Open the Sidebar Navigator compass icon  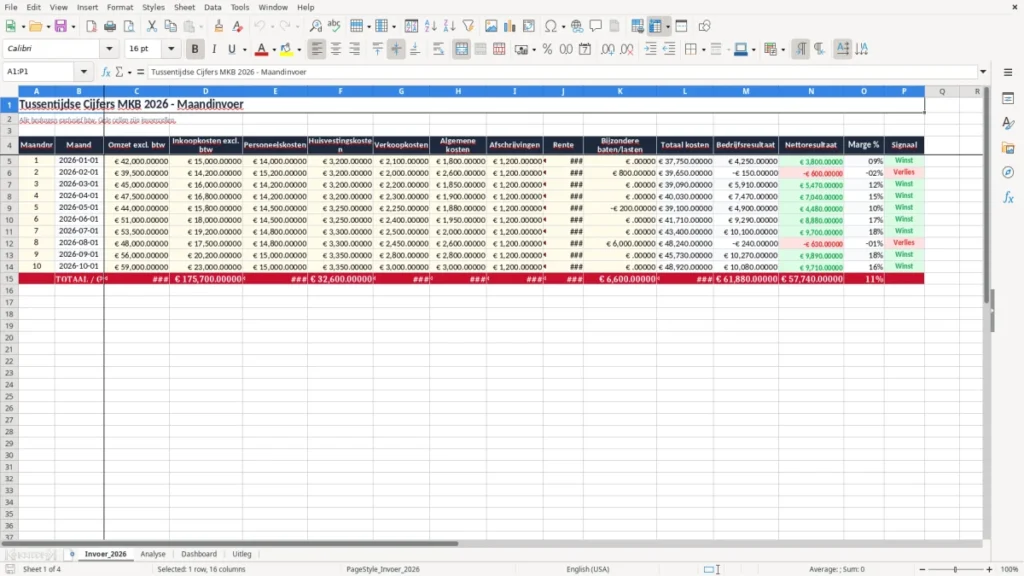[1008, 172]
